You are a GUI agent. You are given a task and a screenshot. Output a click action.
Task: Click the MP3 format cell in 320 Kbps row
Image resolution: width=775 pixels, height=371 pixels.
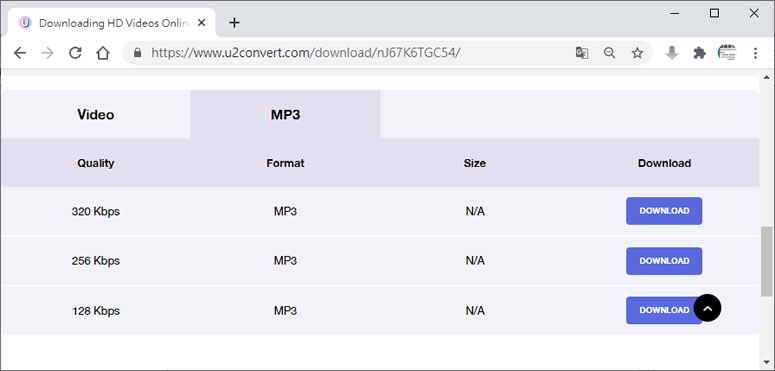pos(285,211)
